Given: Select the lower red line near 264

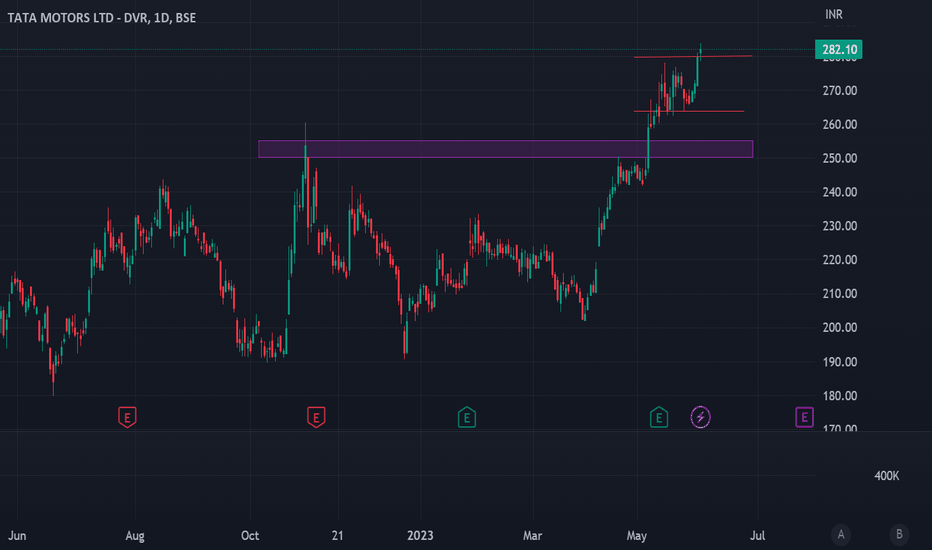Looking at the screenshot, I should point(689,111).
